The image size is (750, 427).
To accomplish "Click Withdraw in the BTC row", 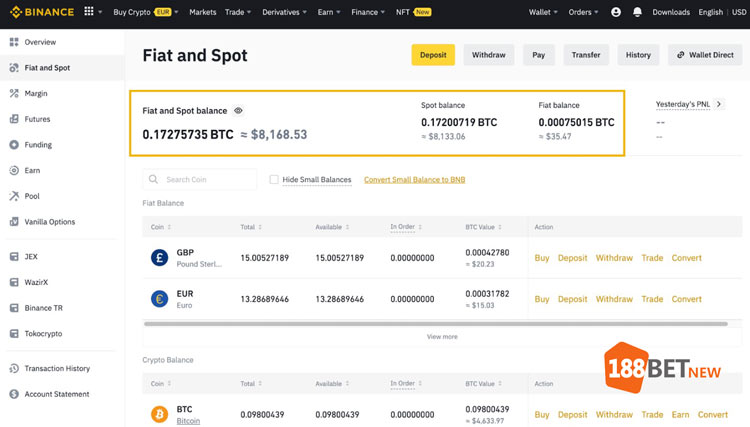I will (x=614, y=414).
